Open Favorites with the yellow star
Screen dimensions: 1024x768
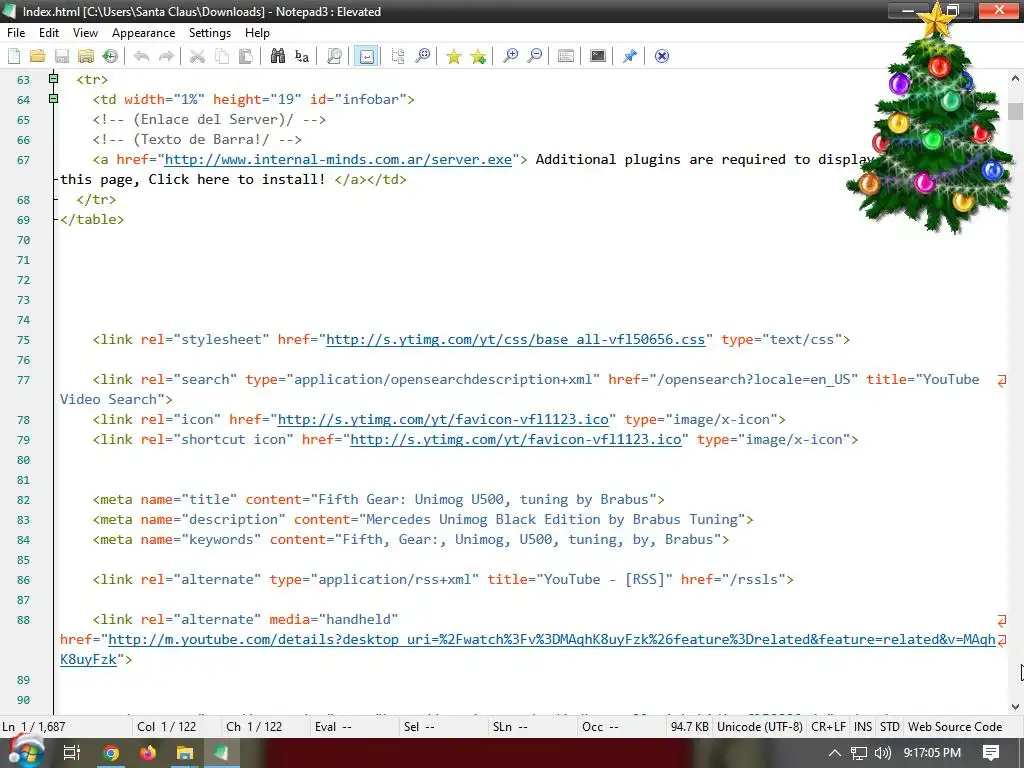454,56
